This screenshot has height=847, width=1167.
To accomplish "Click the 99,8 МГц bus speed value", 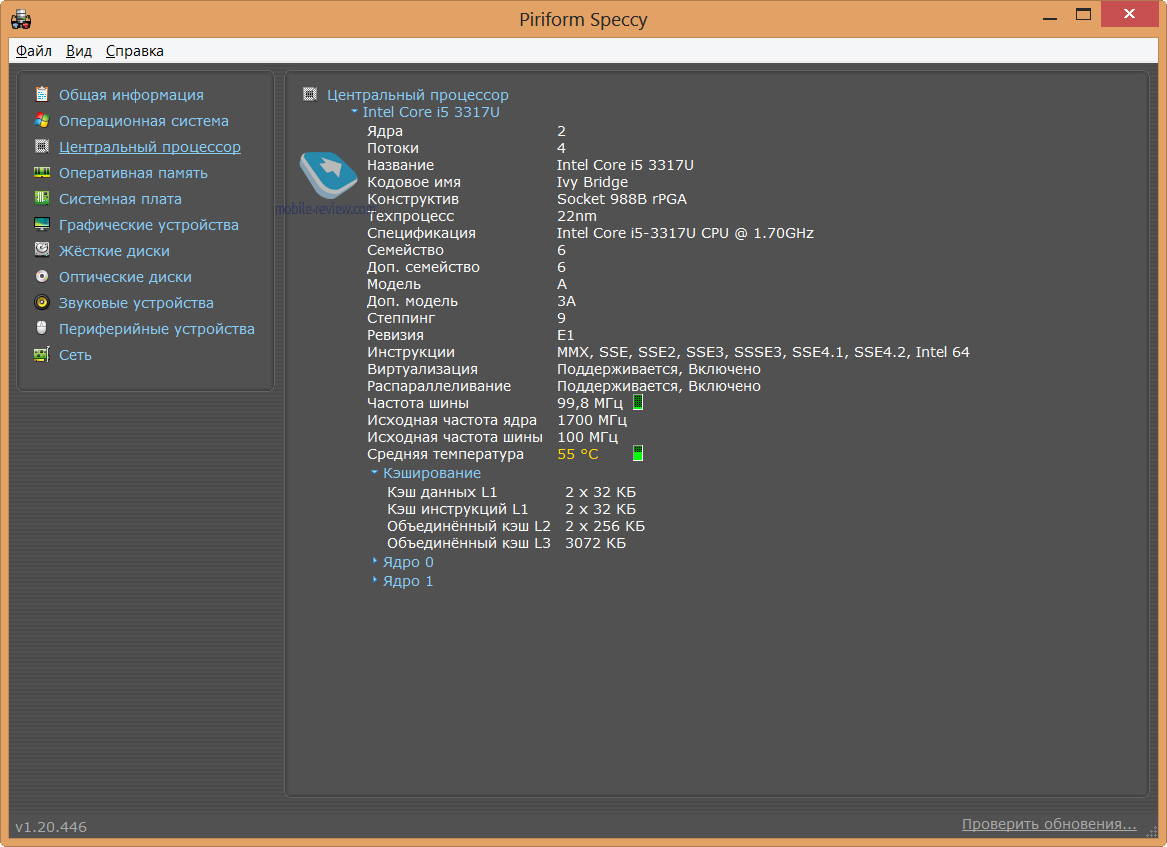I will click(x=590, y=403).
